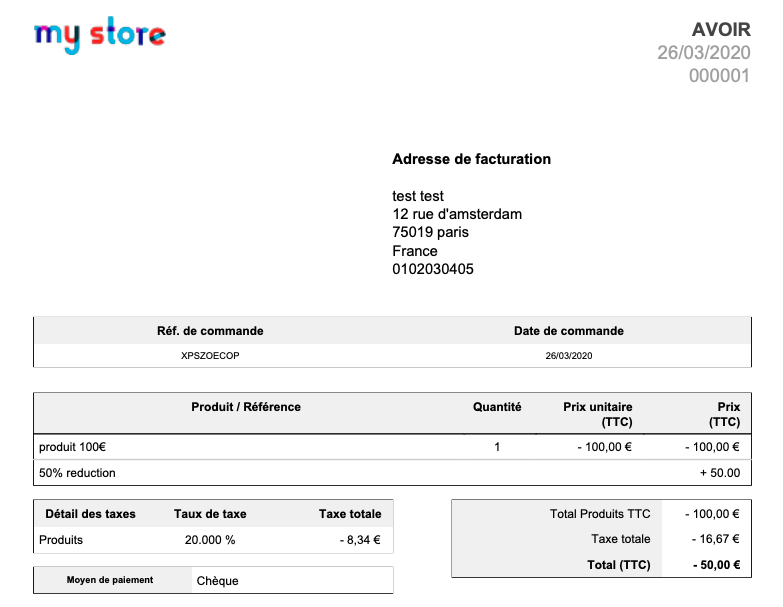Click the Total (TTC) label

tap(619, 565)
